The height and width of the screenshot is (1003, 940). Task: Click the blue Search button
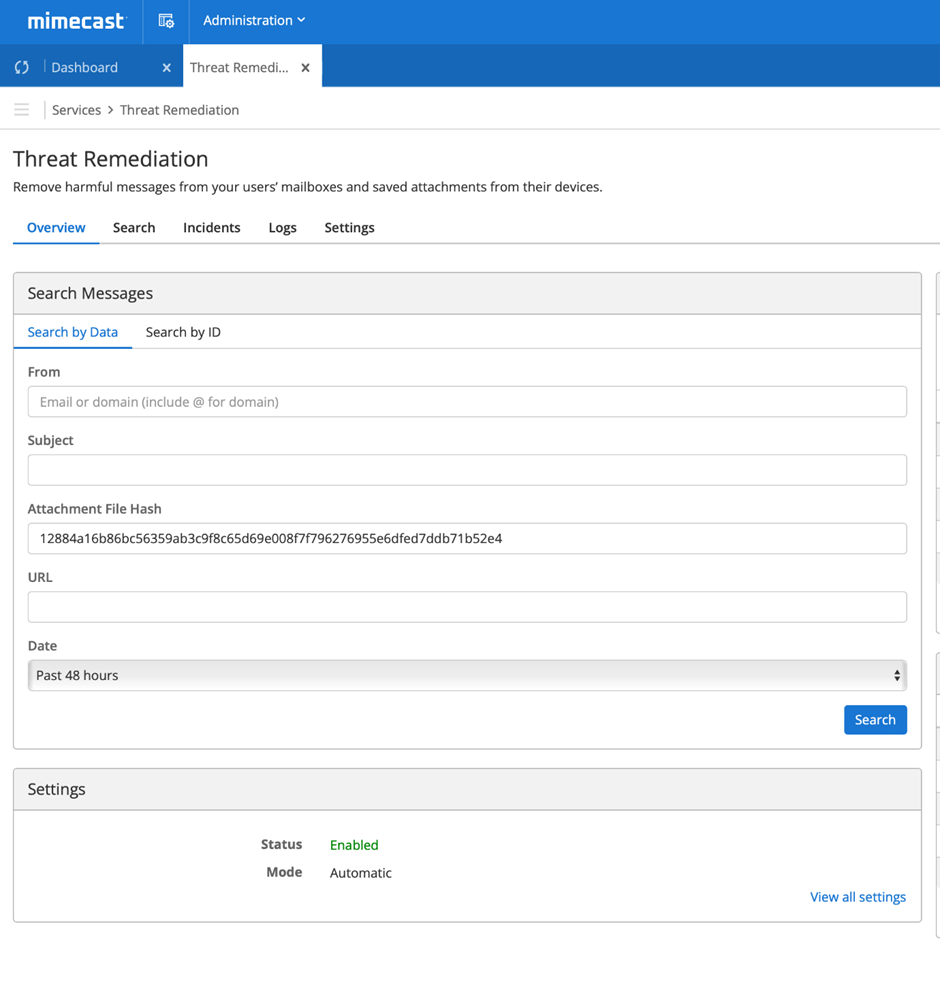coord(875,720)
